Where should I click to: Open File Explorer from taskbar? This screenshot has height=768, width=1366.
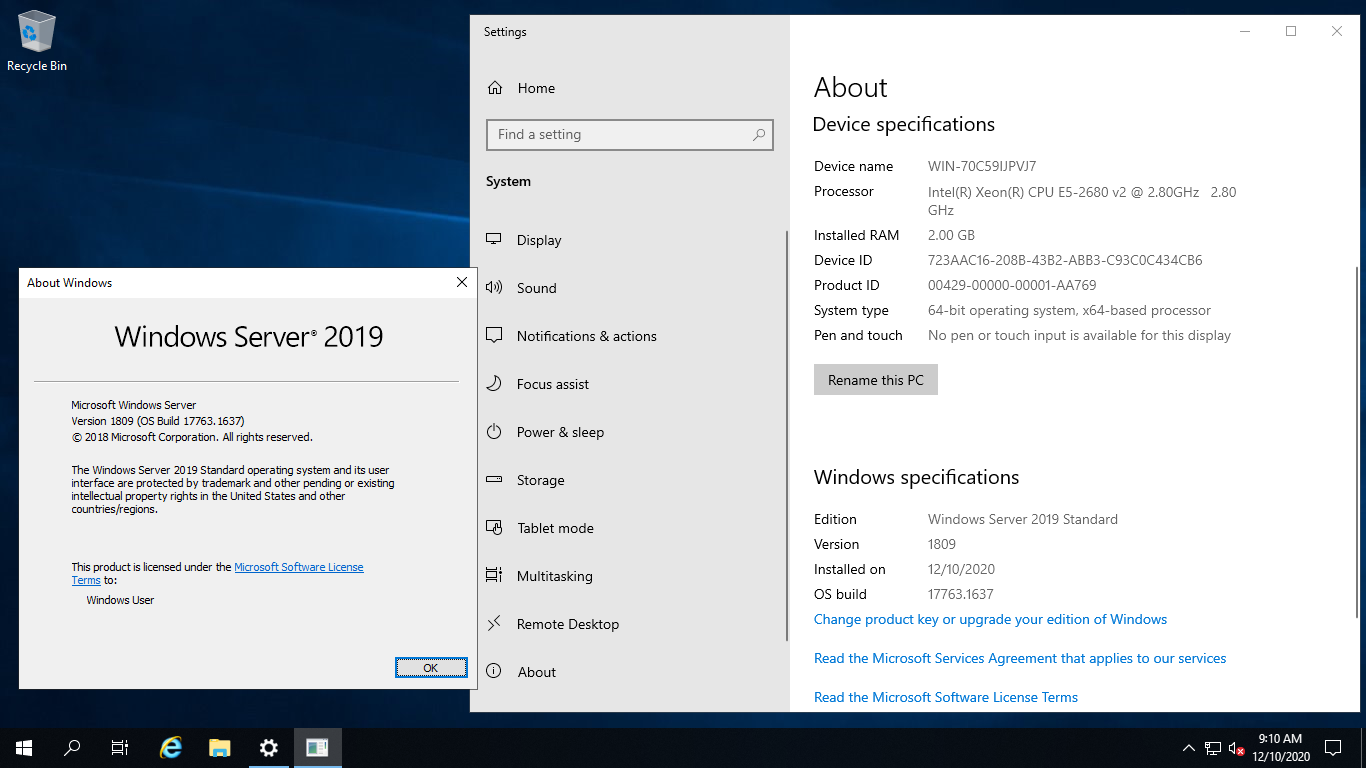pyautogui.click(x=220, y=748)
